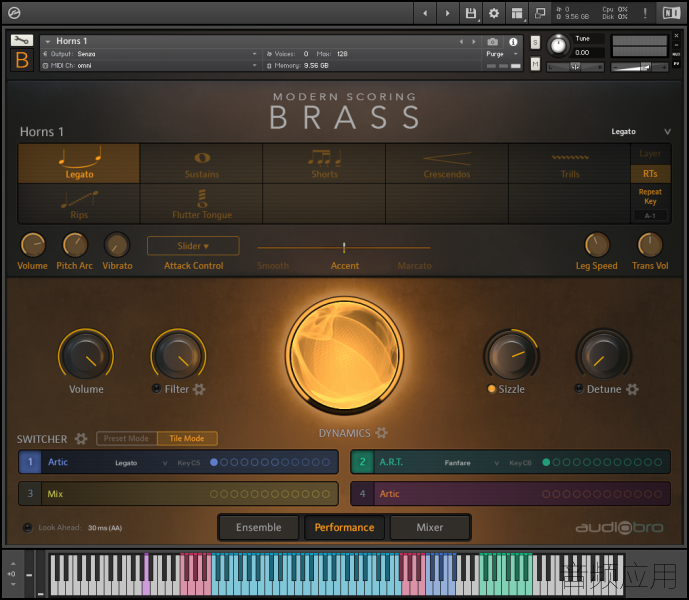689x600 pixels.
Task: Click A-1 repeat key value
Action: click(x=650, y=216)
